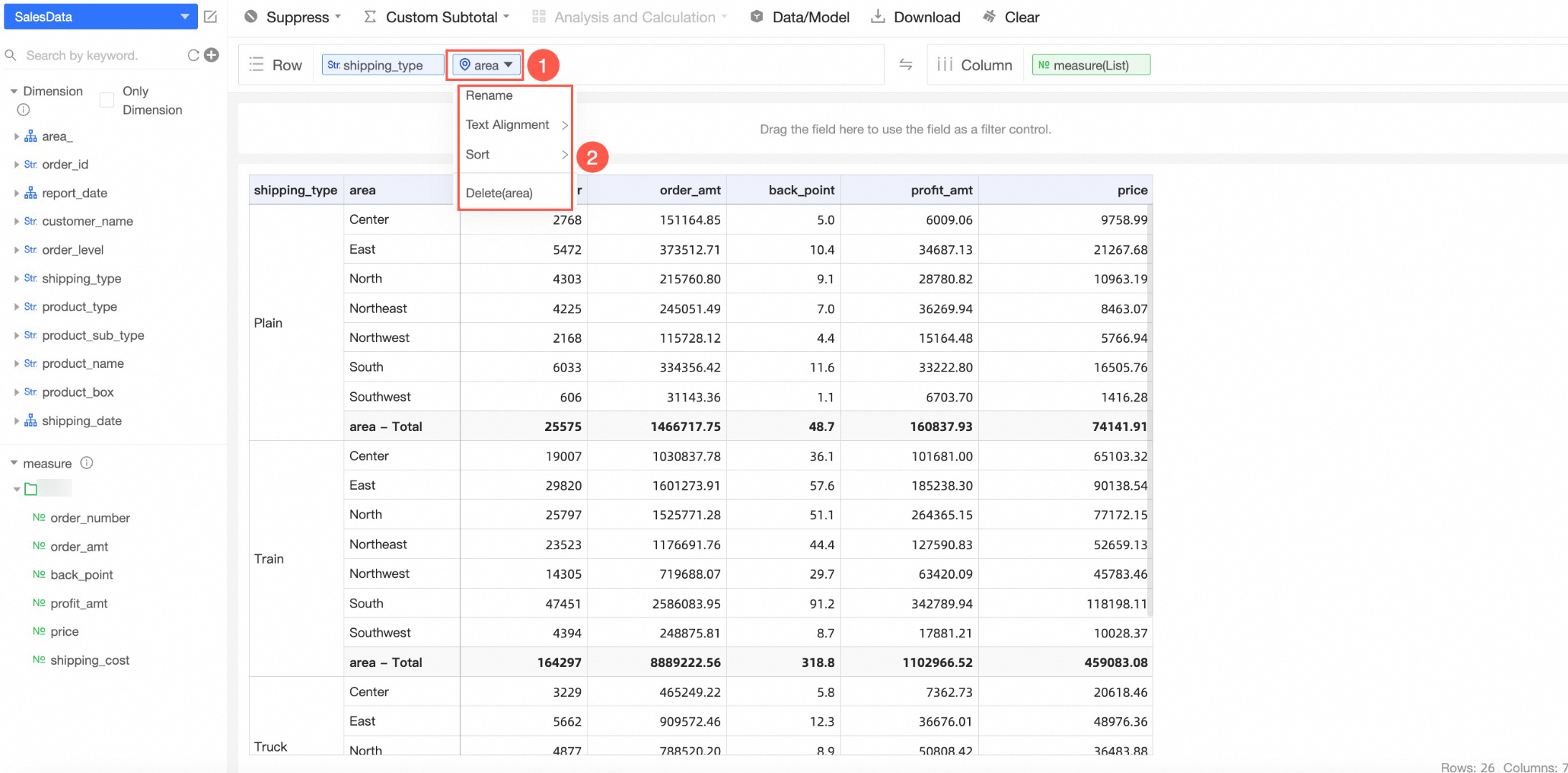Collapse the measure section
Screen dimensions: 1568x773
(x=14, y=463)
